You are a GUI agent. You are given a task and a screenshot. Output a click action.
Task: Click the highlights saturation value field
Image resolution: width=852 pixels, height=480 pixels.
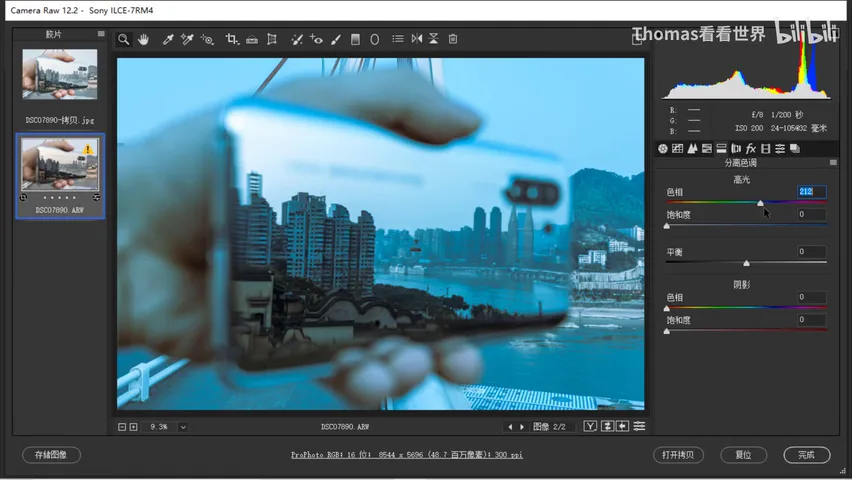812,214
